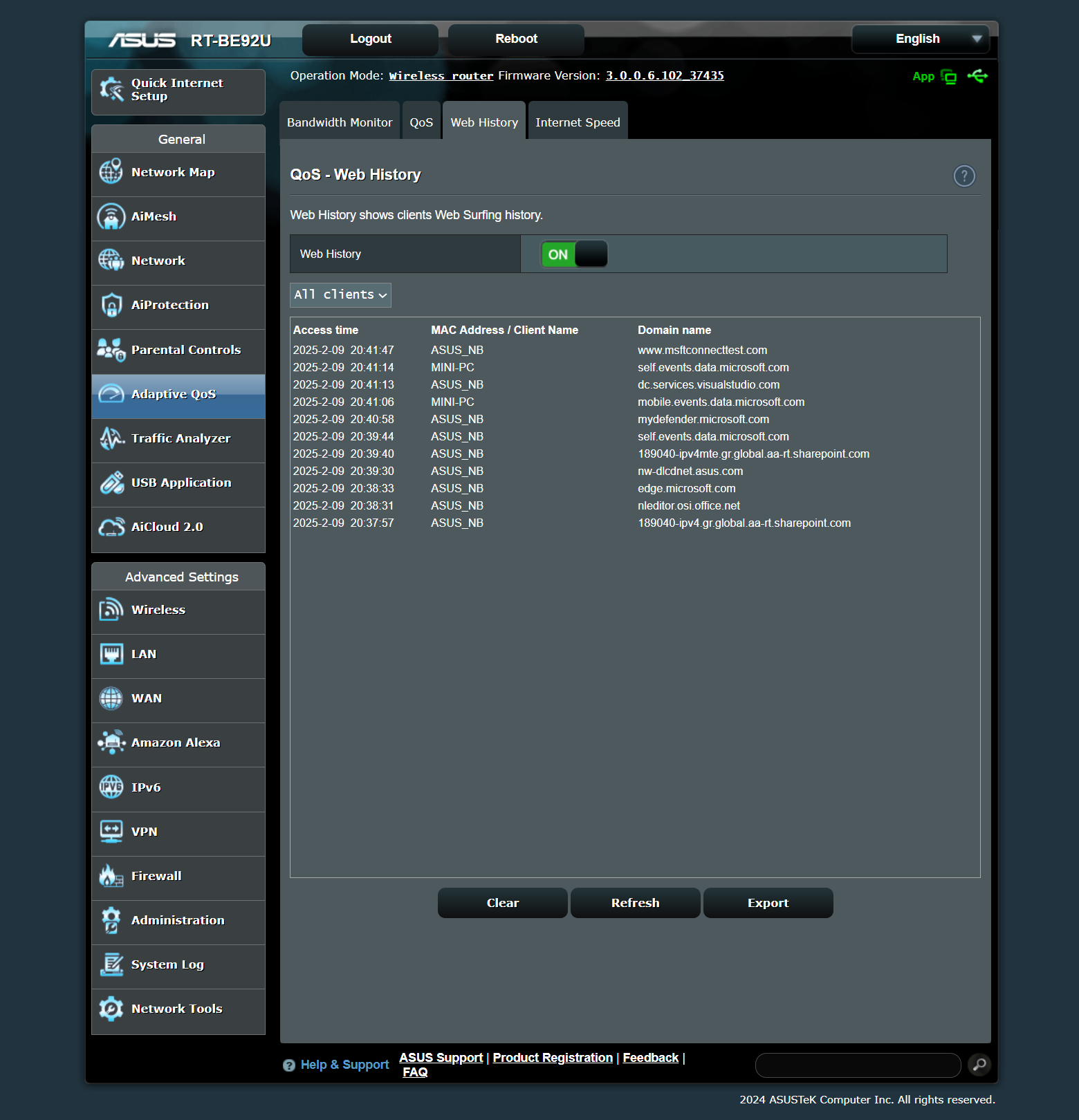Click the MAC Address / Client Name header
The image size is (1079, 1120).
[x=505, y=330]
